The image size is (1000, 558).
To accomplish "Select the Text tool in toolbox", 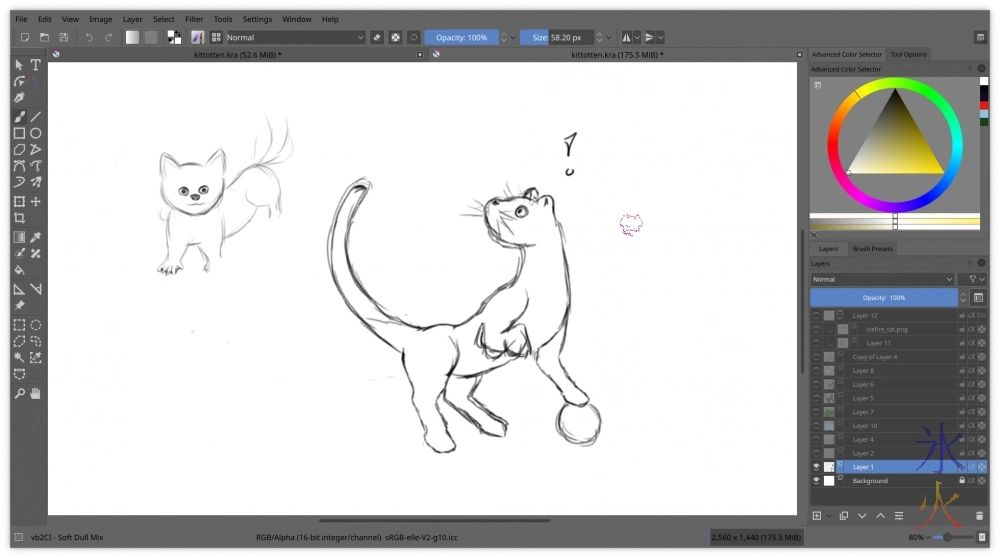I will point(36,65).
